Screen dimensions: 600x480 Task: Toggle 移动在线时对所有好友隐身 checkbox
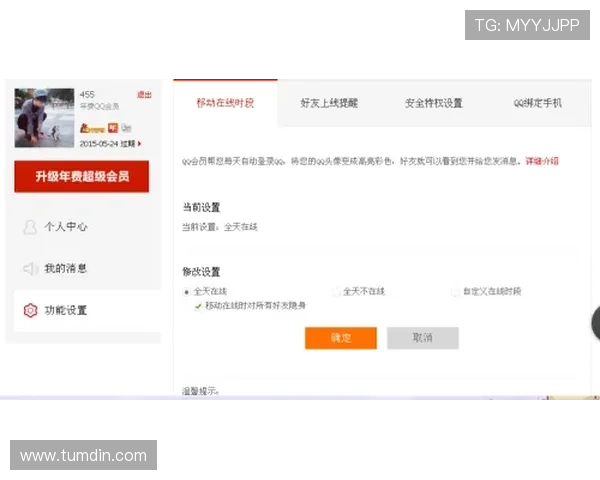(198, 306)
